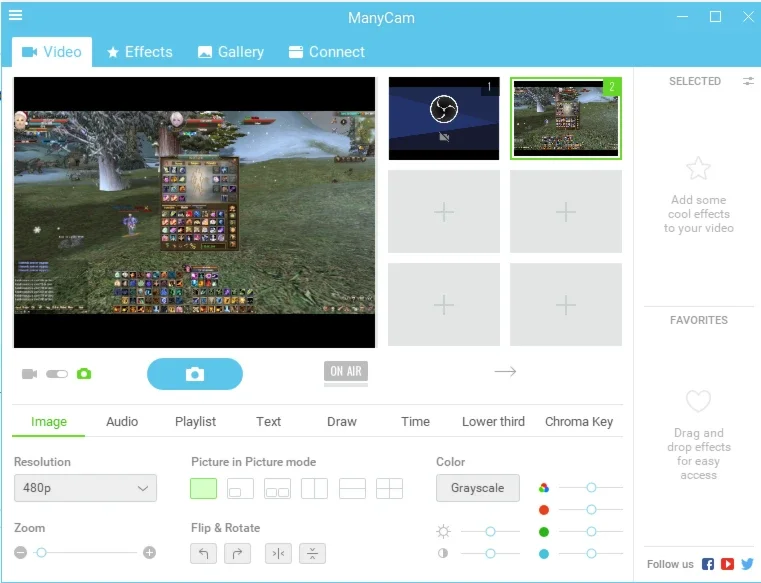Select two small insets picture layout

click(278, 488)
